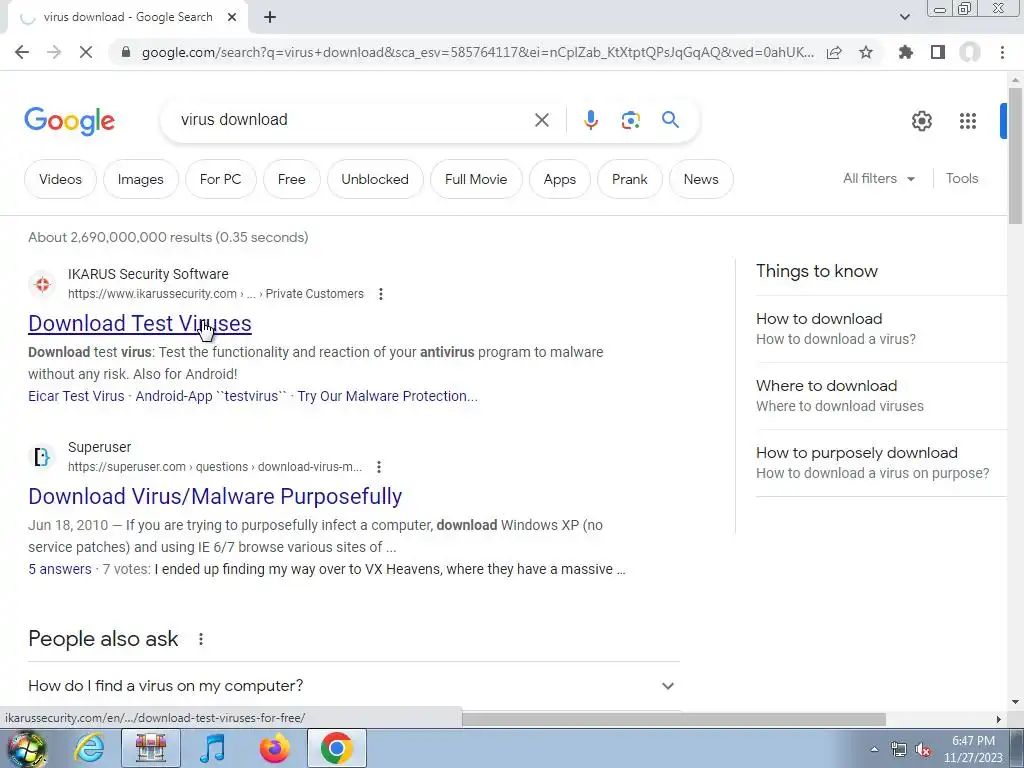This screenshot has width=1024, height=768.
Task: Open Download Virus/Malware Purposefully result
Action: pyautogui.click(x=215, y=496)
